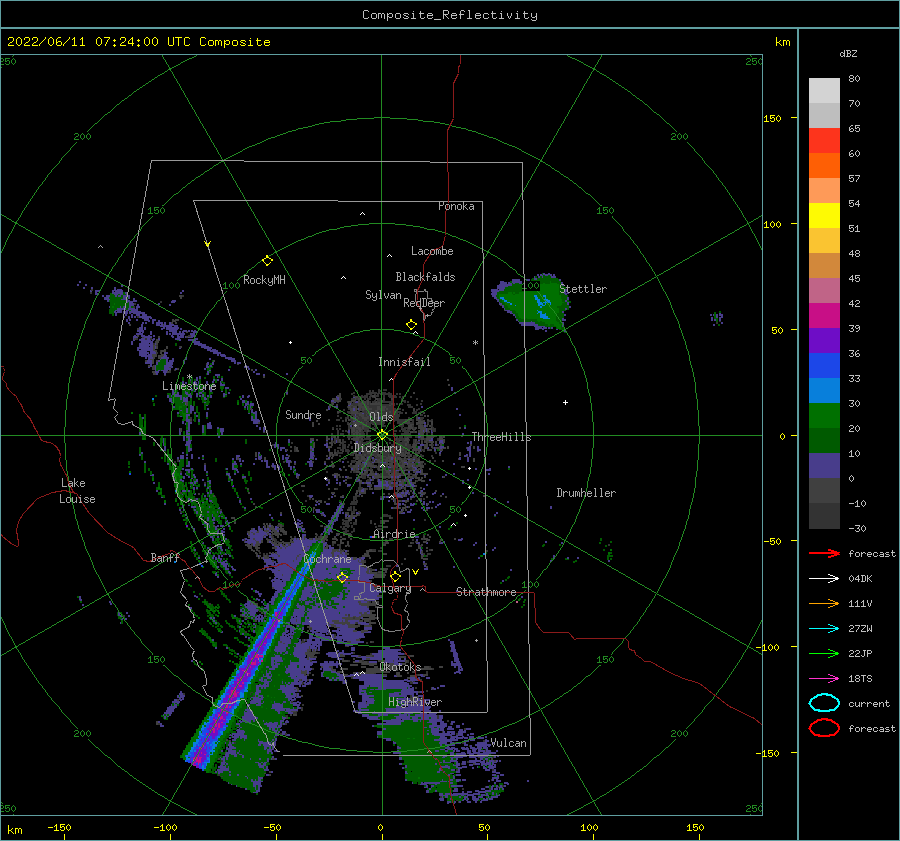
Task: Click the green storm cell near Stettler
Action: (x=531, y=301)
